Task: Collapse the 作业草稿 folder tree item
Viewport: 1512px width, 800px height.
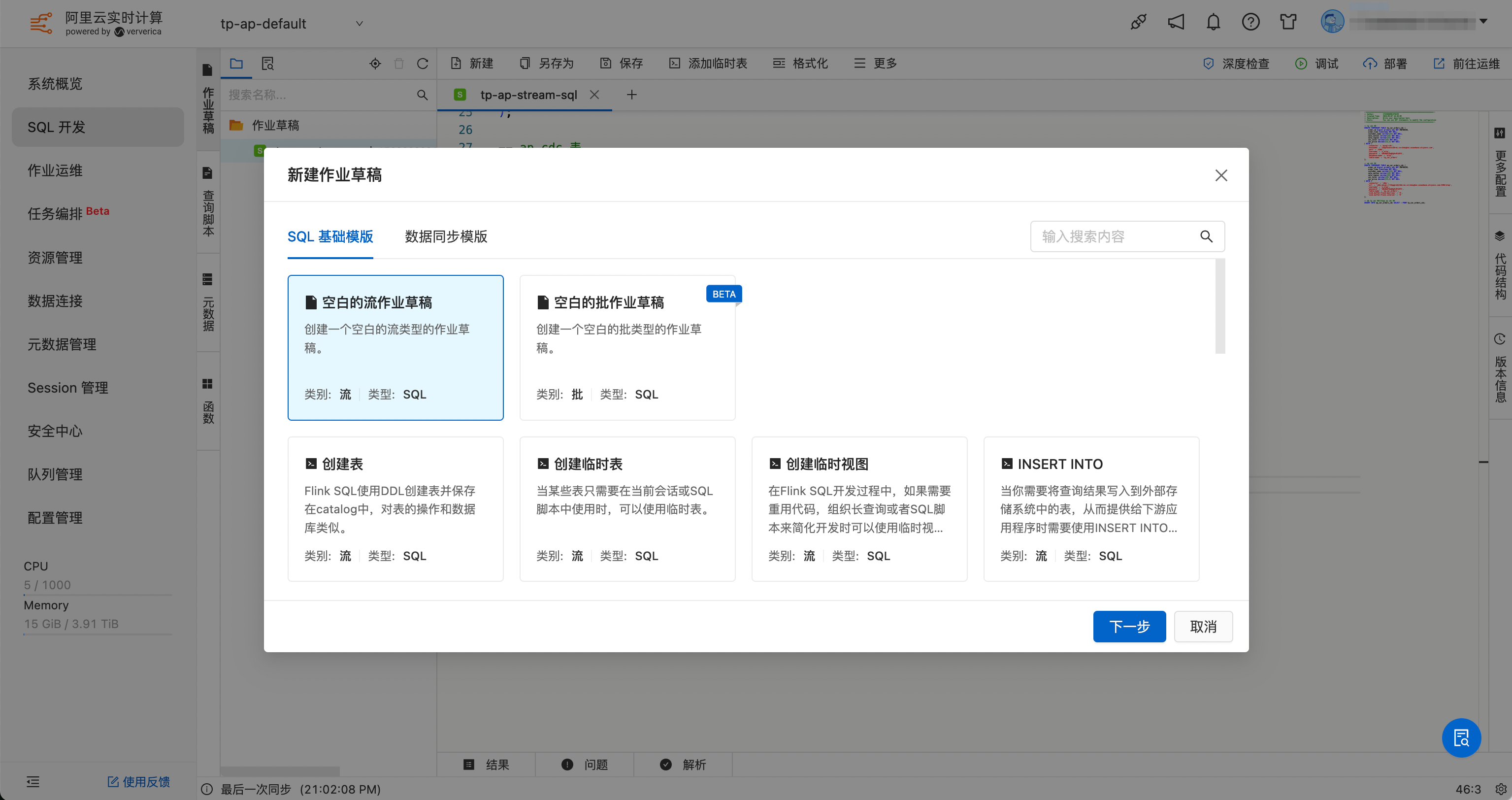Action: tap(275, 125)
